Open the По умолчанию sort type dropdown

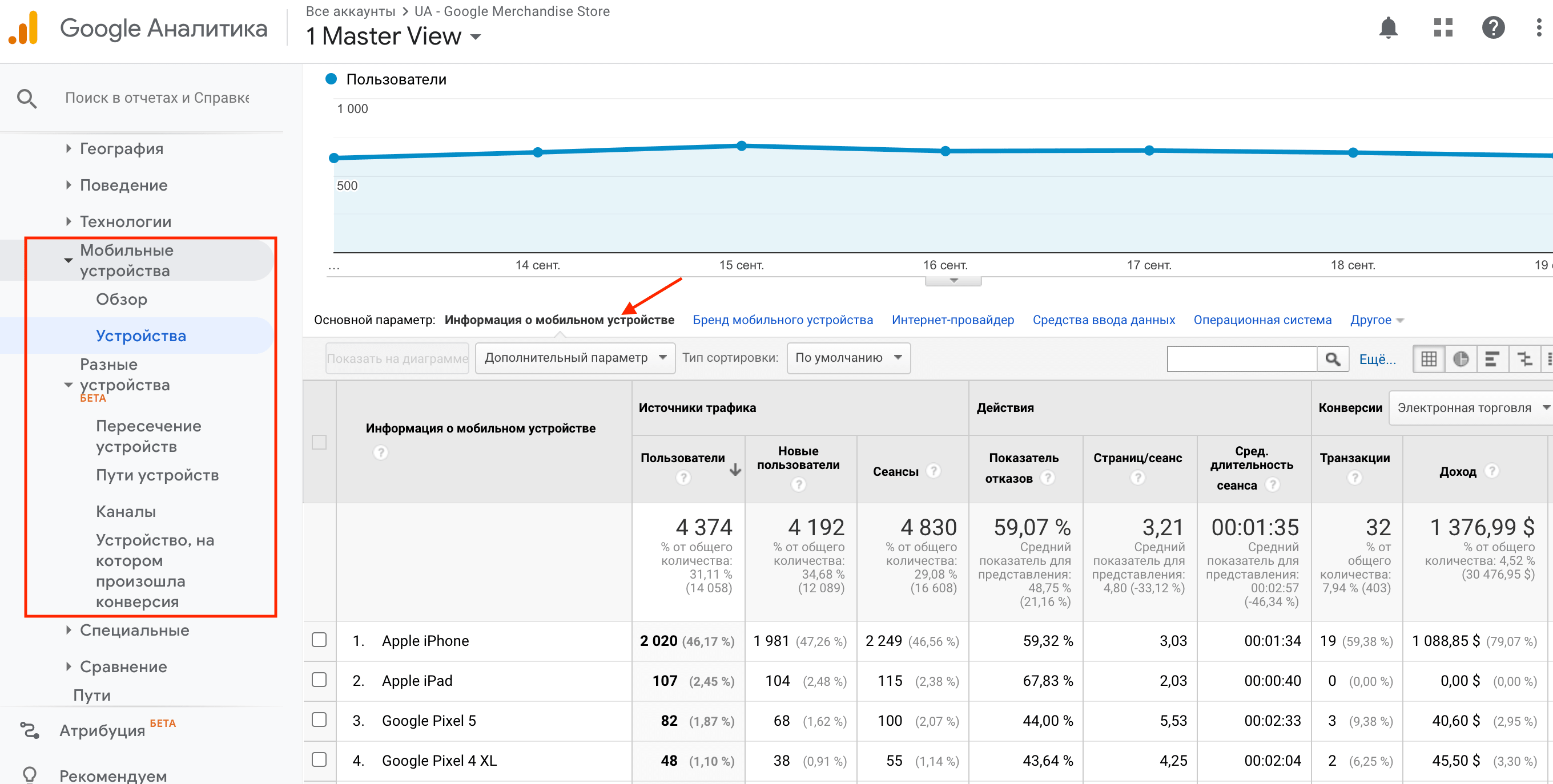[x=848, y=358]
